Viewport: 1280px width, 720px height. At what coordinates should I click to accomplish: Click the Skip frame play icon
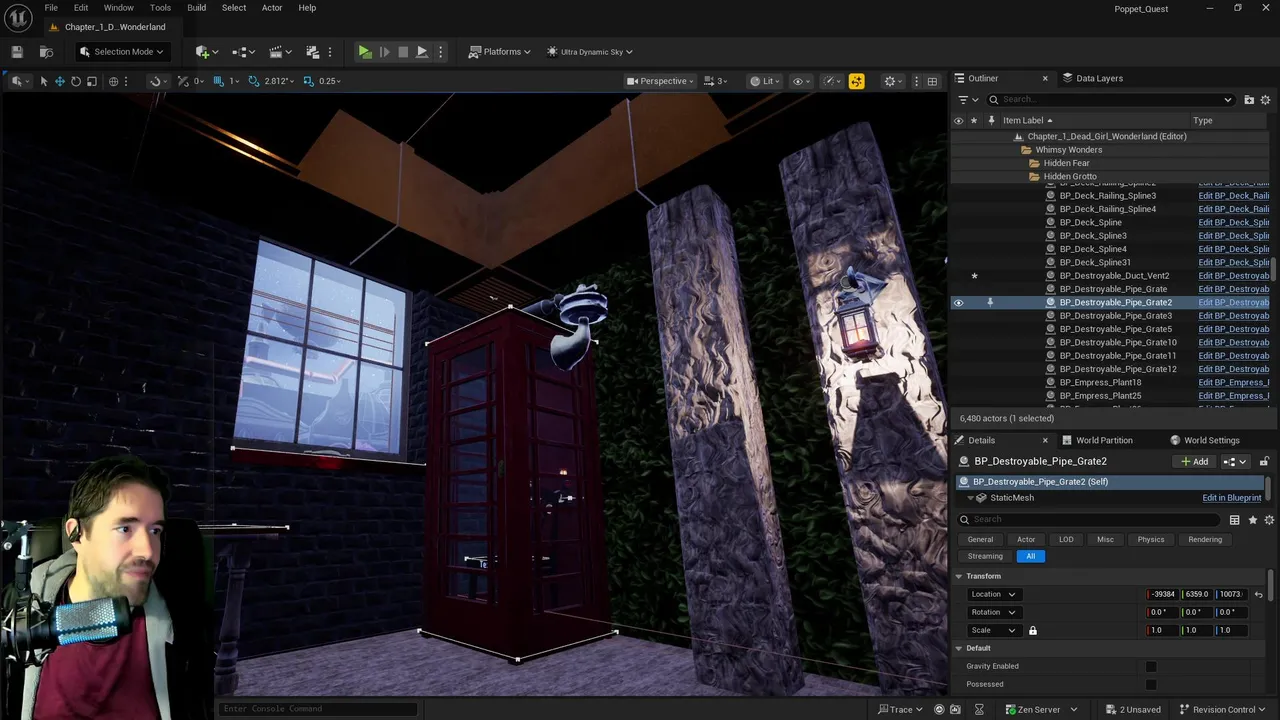384,52
